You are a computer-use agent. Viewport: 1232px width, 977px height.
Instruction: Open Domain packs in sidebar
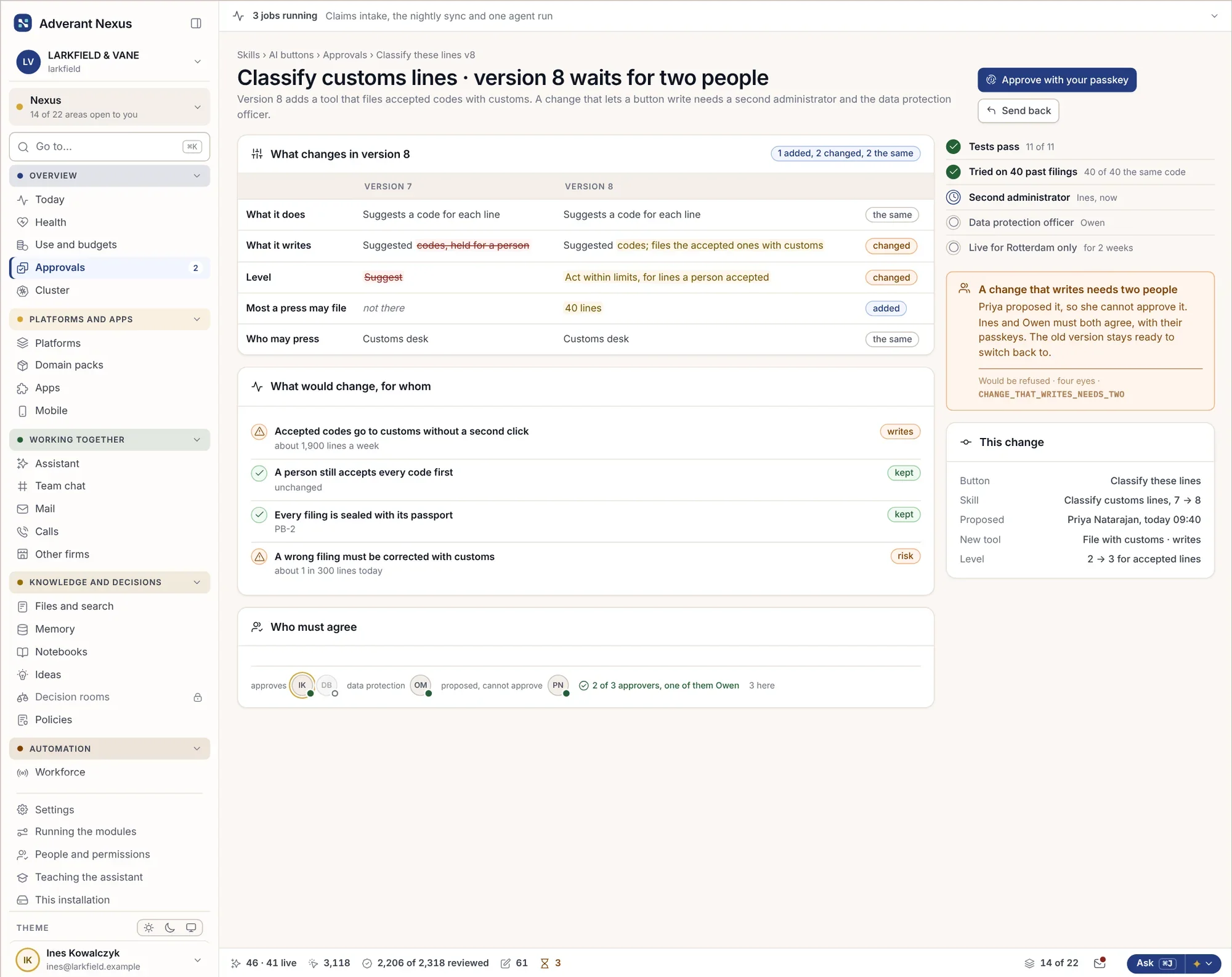click(110, 365)
